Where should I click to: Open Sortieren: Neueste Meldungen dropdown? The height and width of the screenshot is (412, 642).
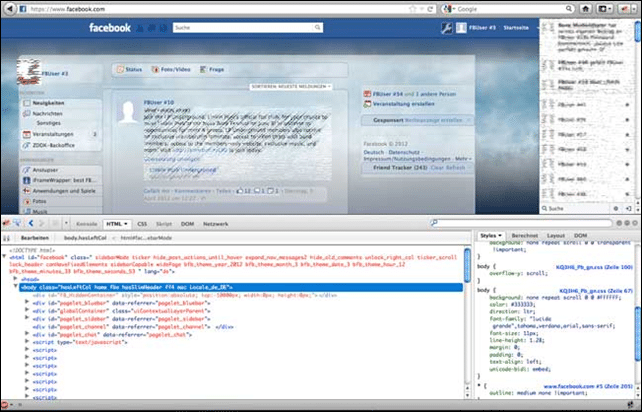click(x=290, y=87)
